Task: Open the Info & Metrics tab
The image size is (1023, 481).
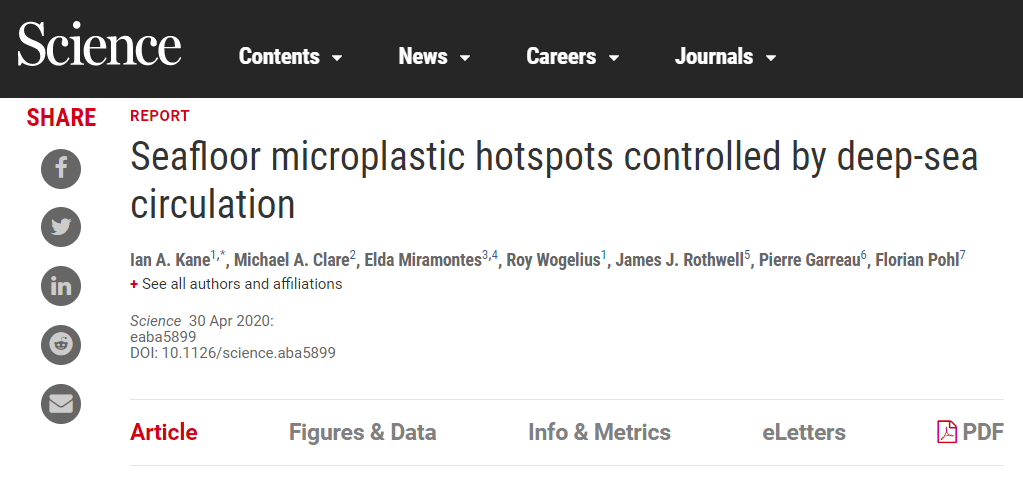Action: click(x=599, y=432)
